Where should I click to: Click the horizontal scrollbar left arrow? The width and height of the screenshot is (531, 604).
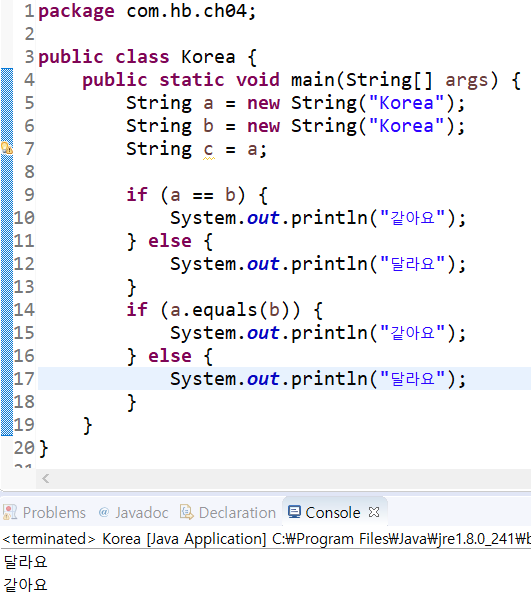point(45,479)
